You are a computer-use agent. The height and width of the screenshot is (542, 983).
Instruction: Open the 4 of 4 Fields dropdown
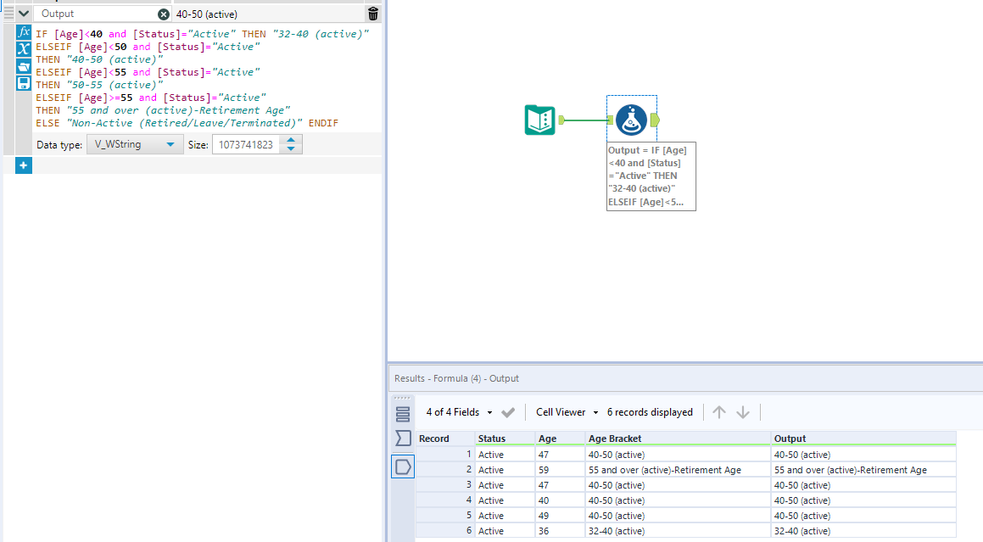tap(460, 412)
